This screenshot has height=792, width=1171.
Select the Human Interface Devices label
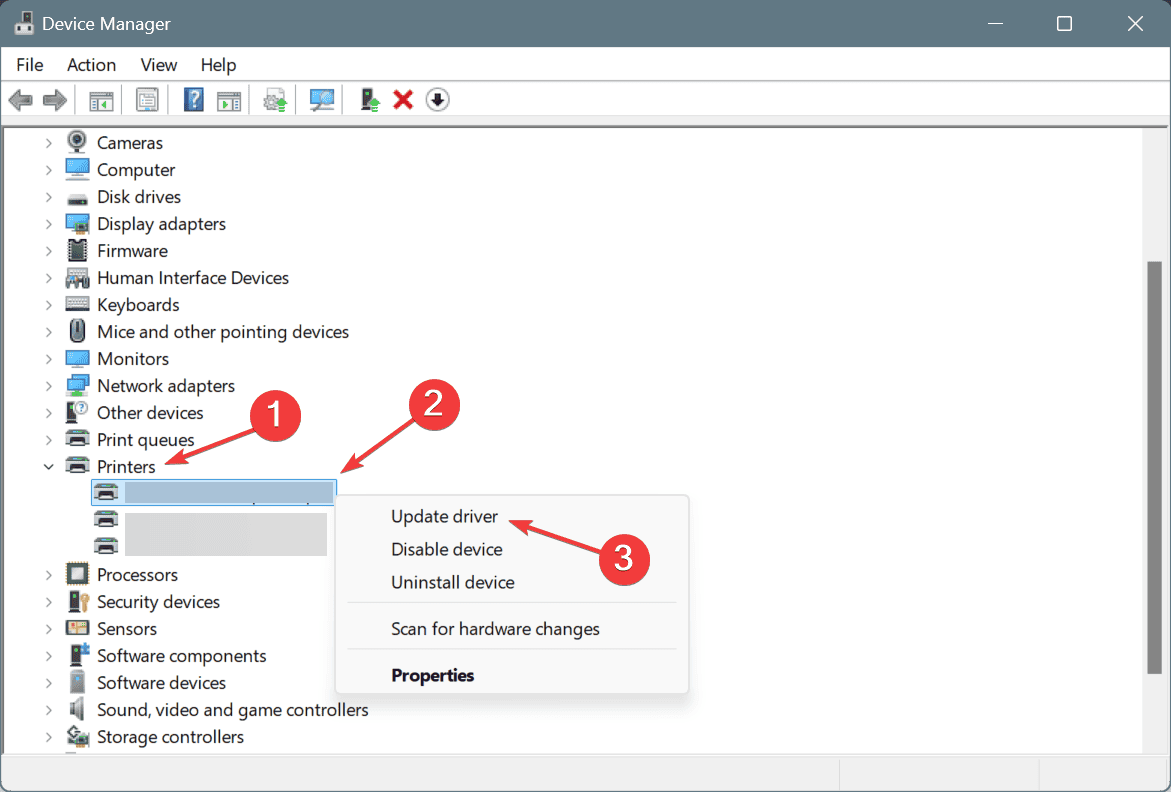[x=193, y=278]
